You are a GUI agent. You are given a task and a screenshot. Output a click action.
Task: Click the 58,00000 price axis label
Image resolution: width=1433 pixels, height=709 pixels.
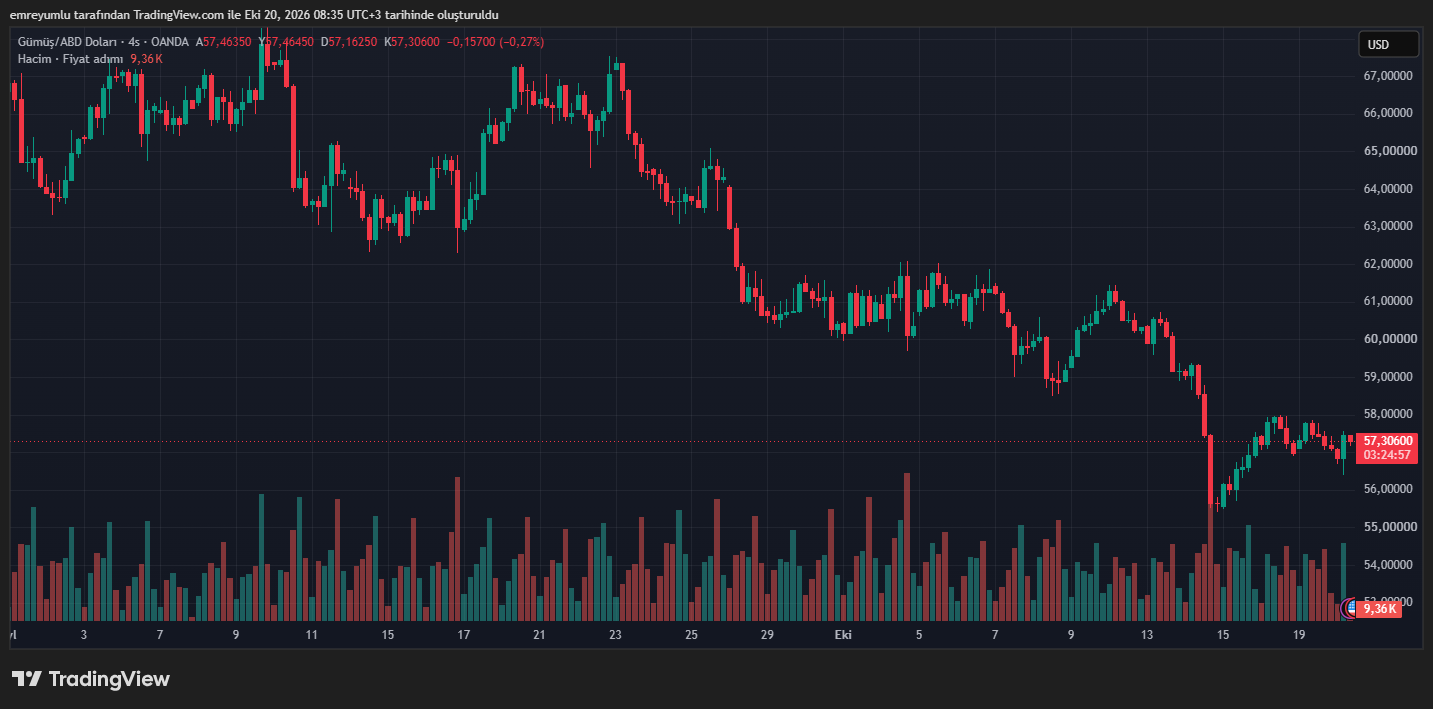[1388, 414]
